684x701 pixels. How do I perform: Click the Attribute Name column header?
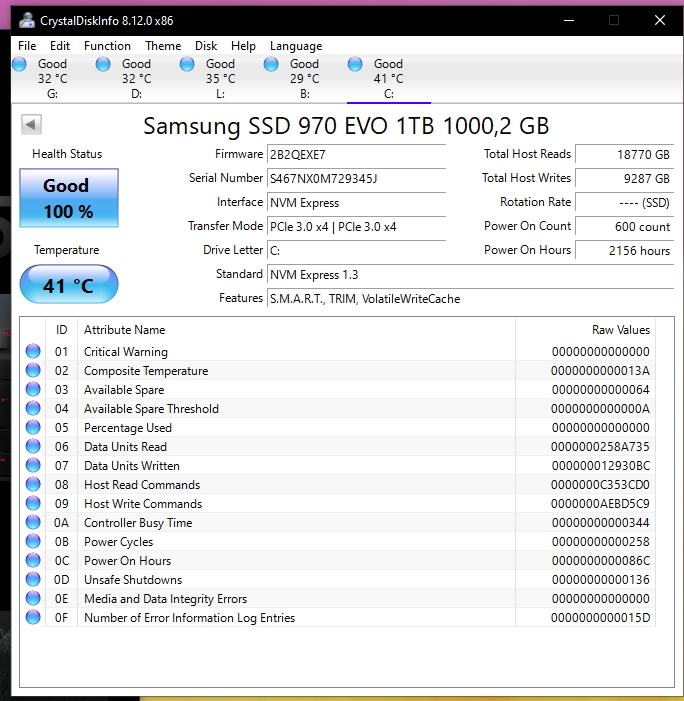point(296,330)
